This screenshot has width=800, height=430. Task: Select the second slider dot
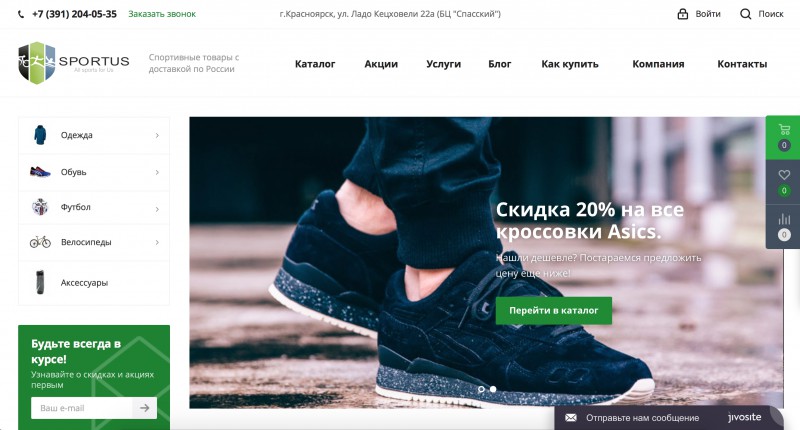click(493, 389)
